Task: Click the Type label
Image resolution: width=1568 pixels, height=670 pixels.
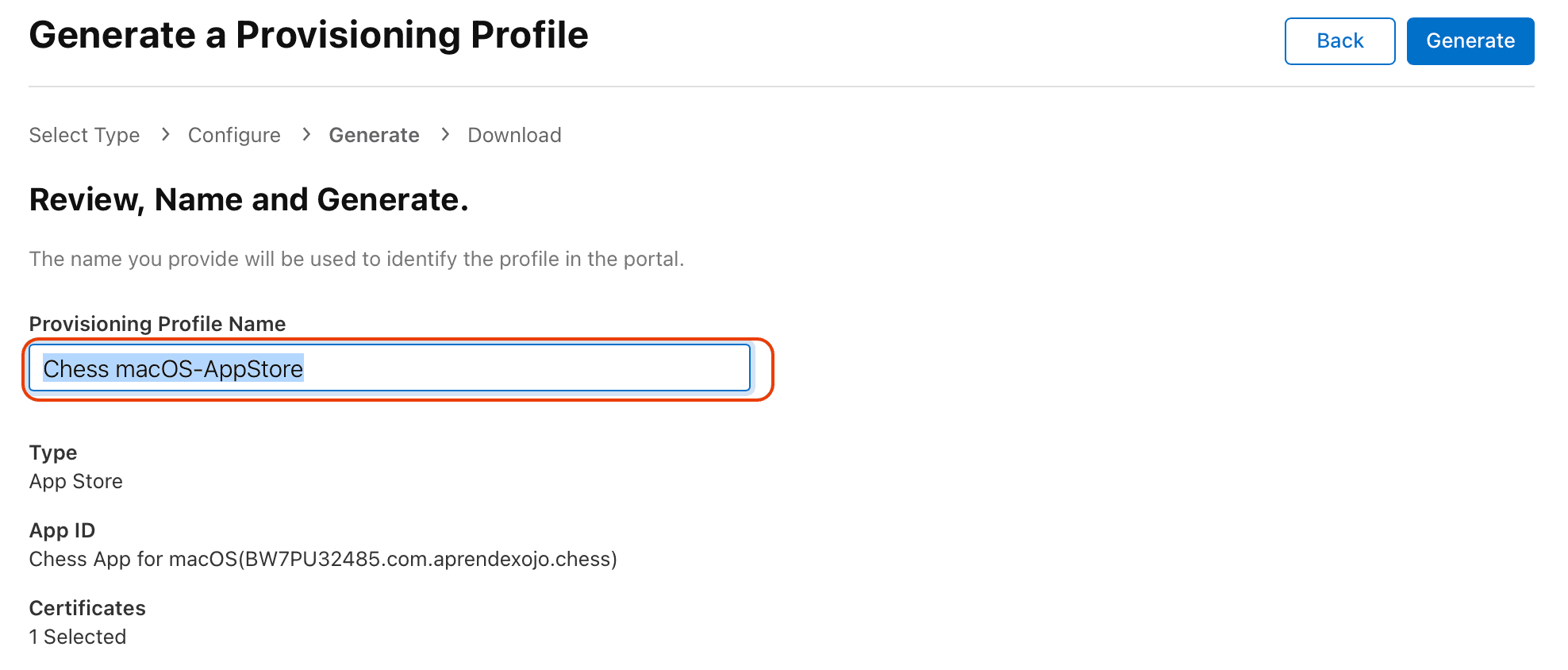Action: pos(53,452)
